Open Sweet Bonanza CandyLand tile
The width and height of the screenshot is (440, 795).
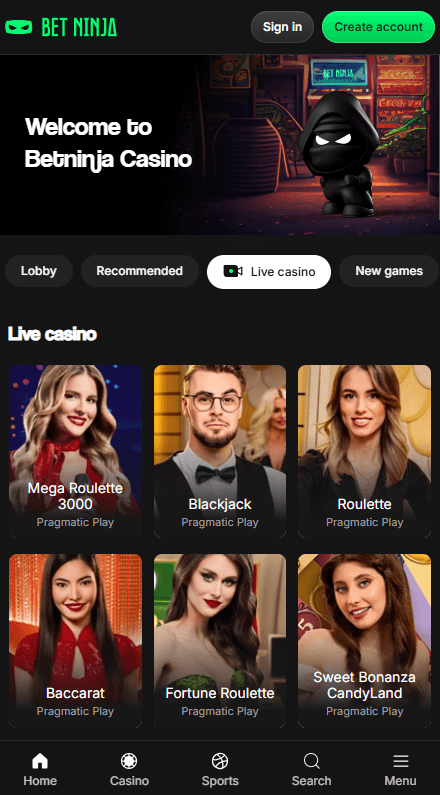point(364,640)
